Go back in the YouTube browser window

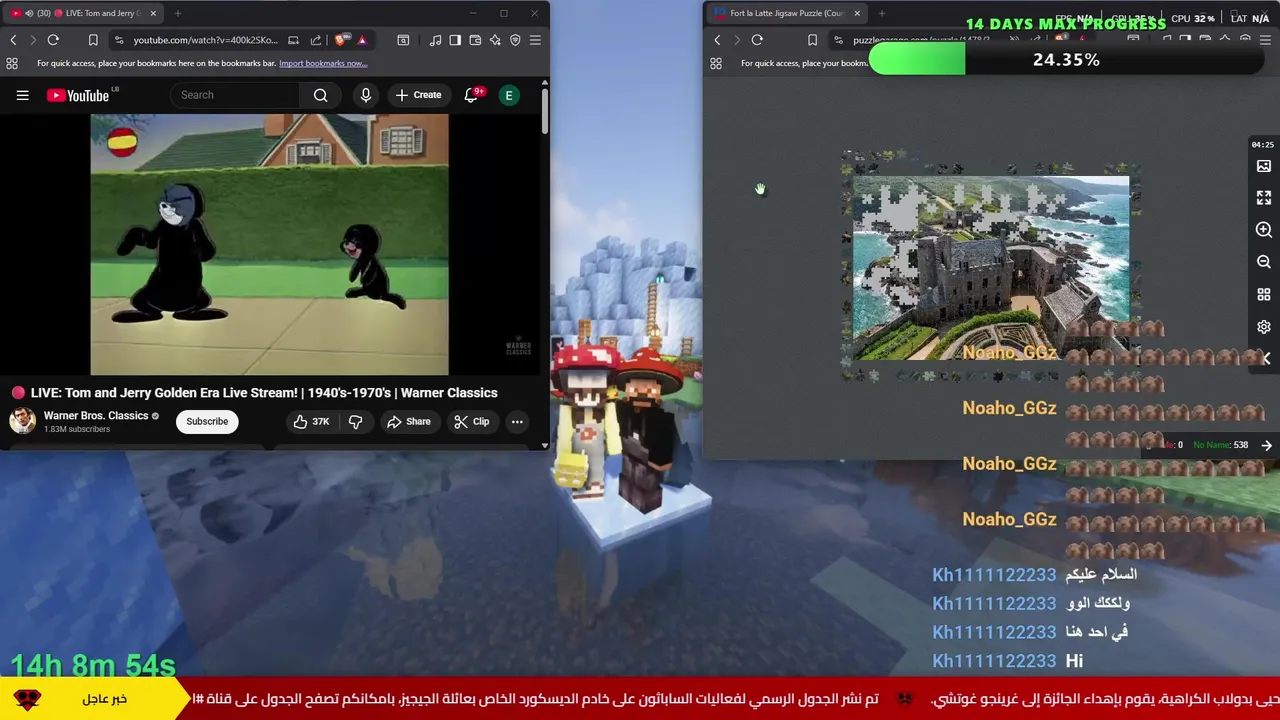pyautogui.click(x=13, y=40)
